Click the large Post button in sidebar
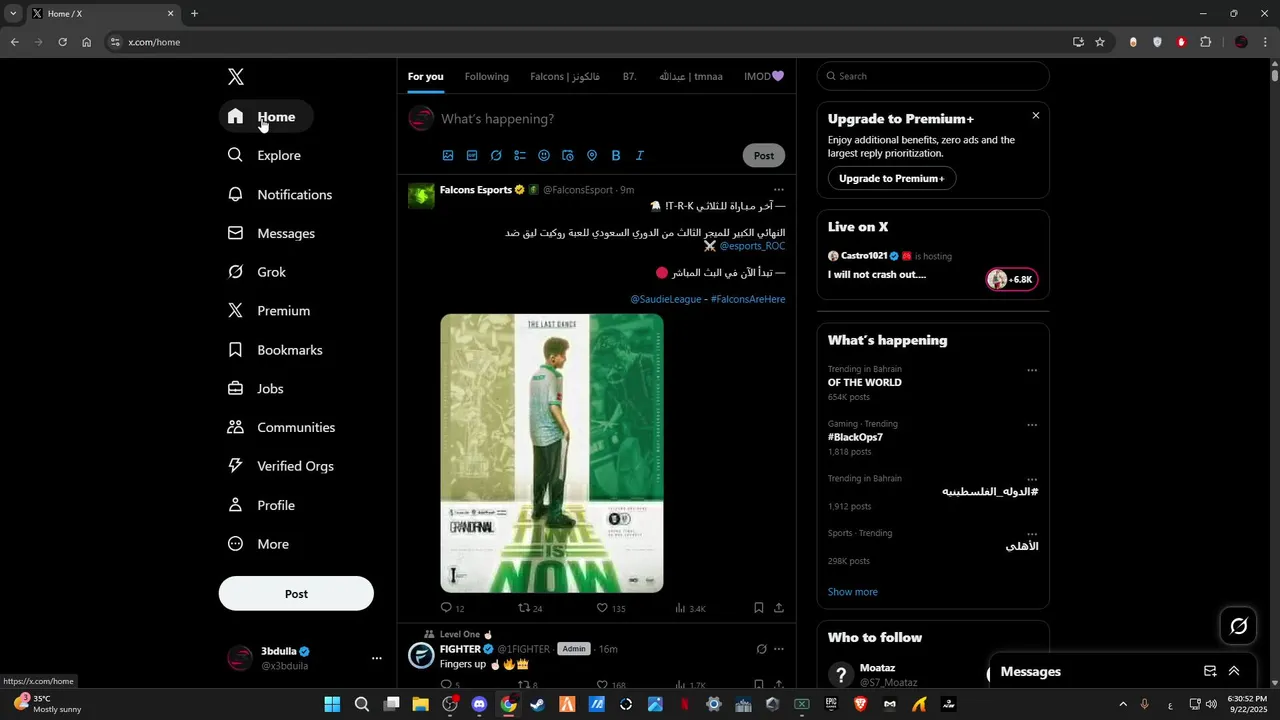Viewport: 1280px width, 720px height. pos(296,593)
